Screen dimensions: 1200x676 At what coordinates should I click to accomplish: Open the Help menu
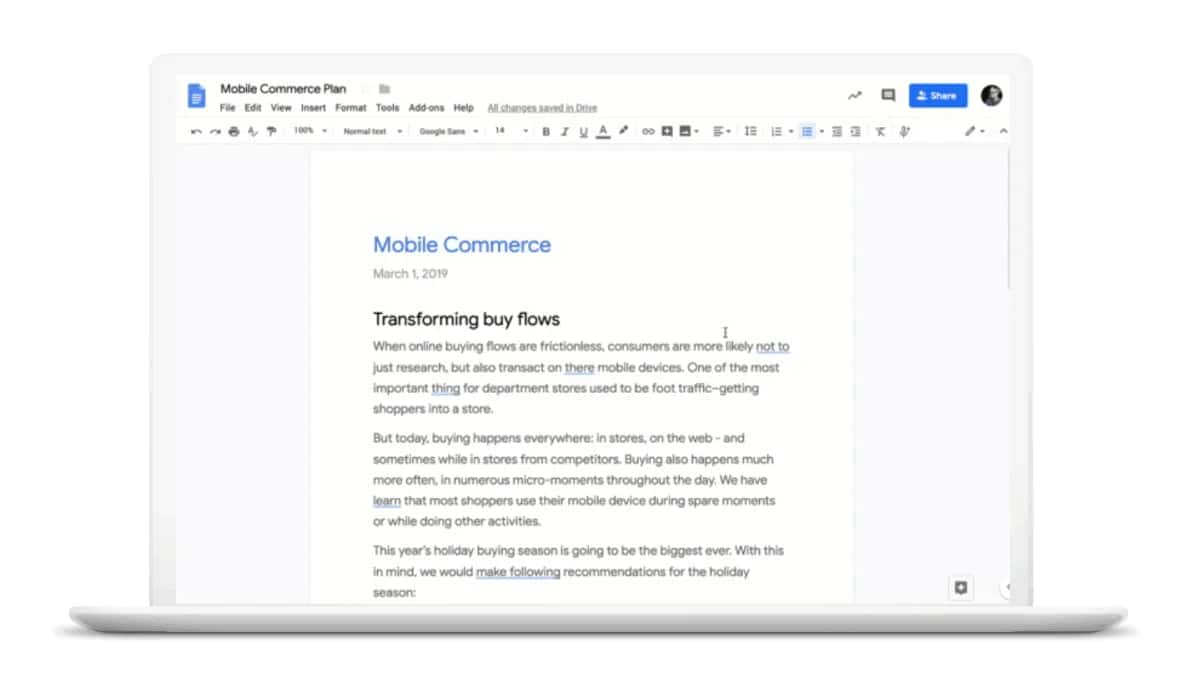(463, 108)
